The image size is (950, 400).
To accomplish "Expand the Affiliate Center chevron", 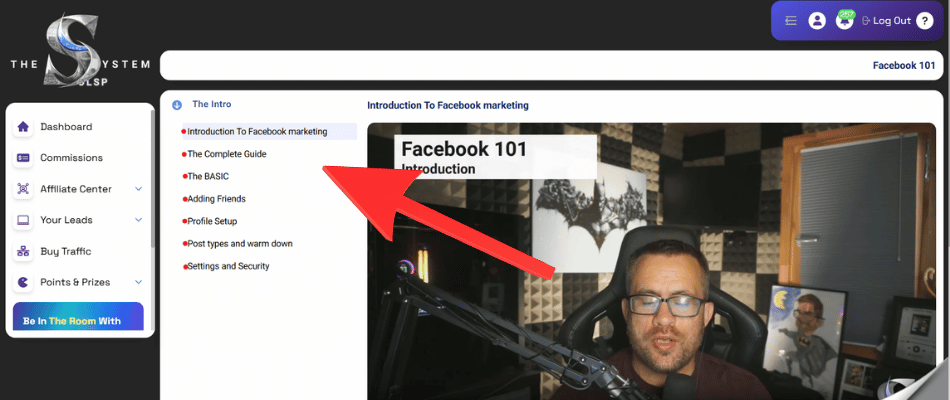I will click(x=139, y=189).
